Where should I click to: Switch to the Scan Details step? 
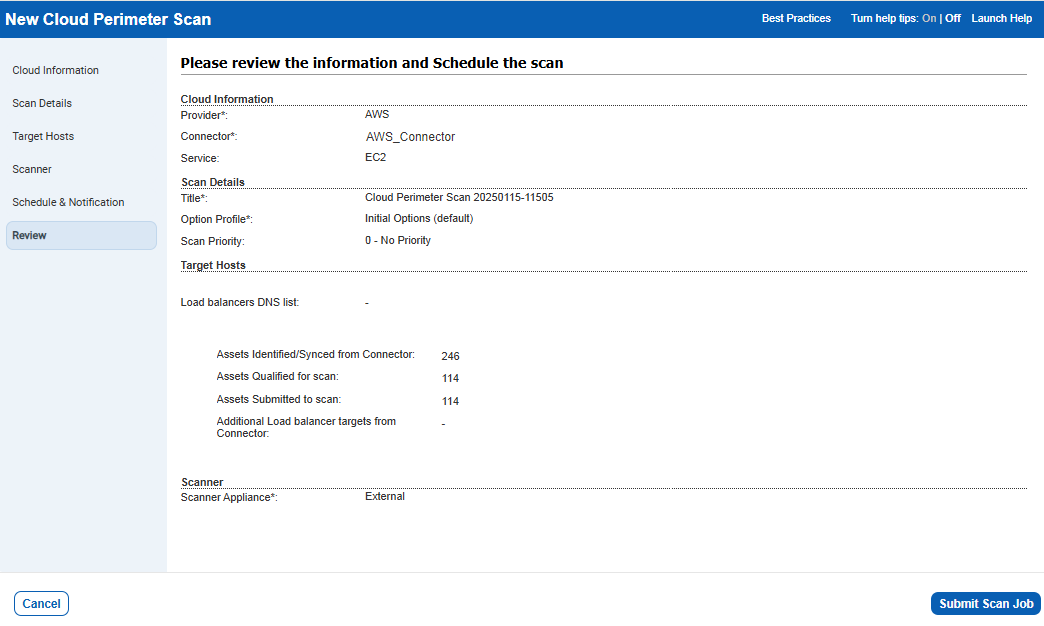point(42,103)
